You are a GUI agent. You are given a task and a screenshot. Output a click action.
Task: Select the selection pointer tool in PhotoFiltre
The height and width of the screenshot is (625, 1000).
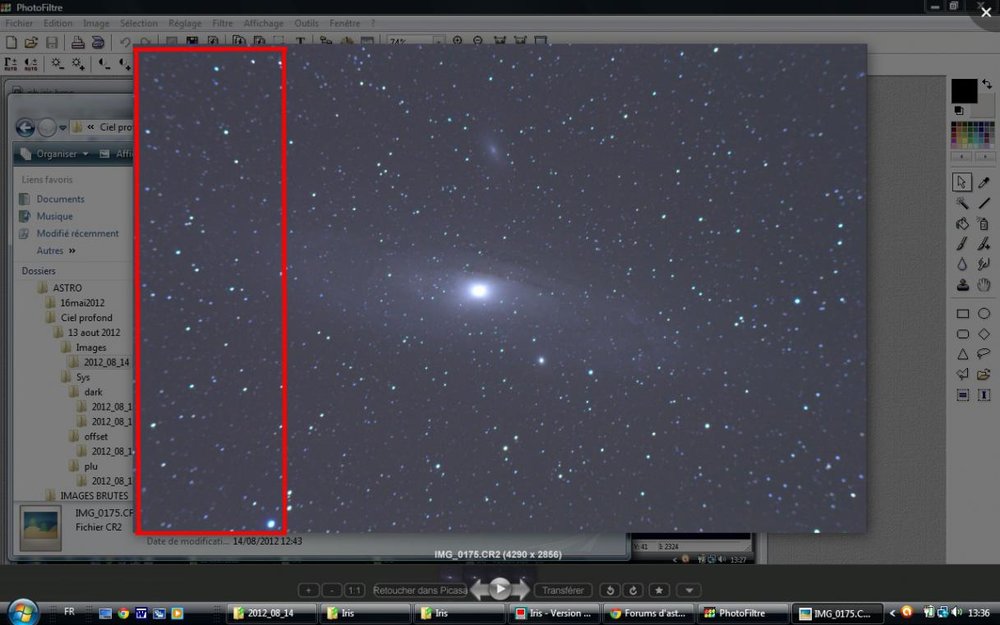coord(962,182)
